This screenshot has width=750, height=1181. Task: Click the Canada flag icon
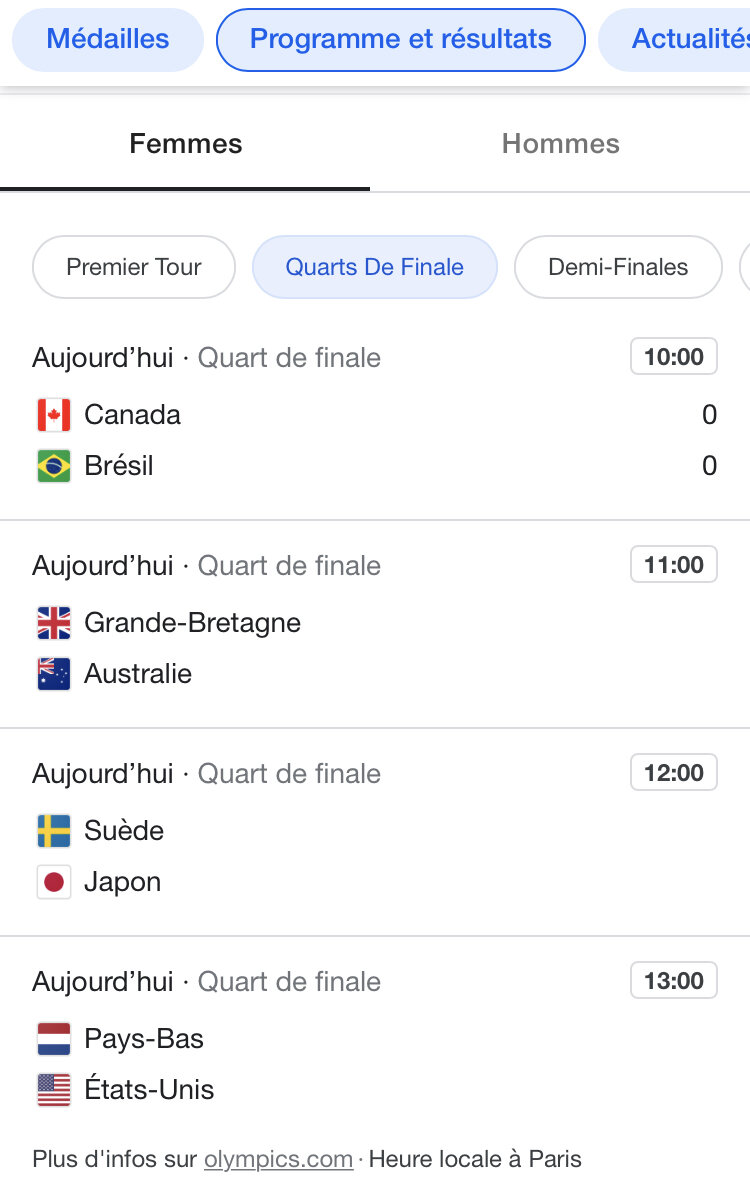53,415
